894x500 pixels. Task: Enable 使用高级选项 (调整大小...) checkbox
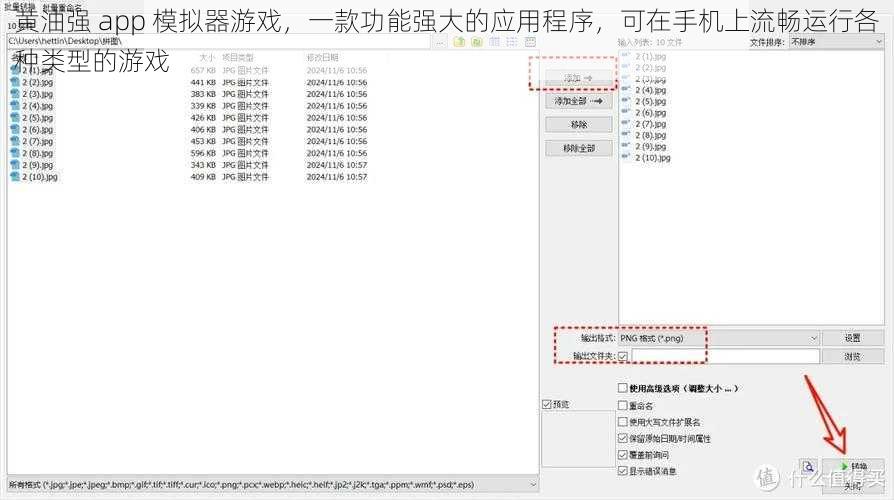623,388
